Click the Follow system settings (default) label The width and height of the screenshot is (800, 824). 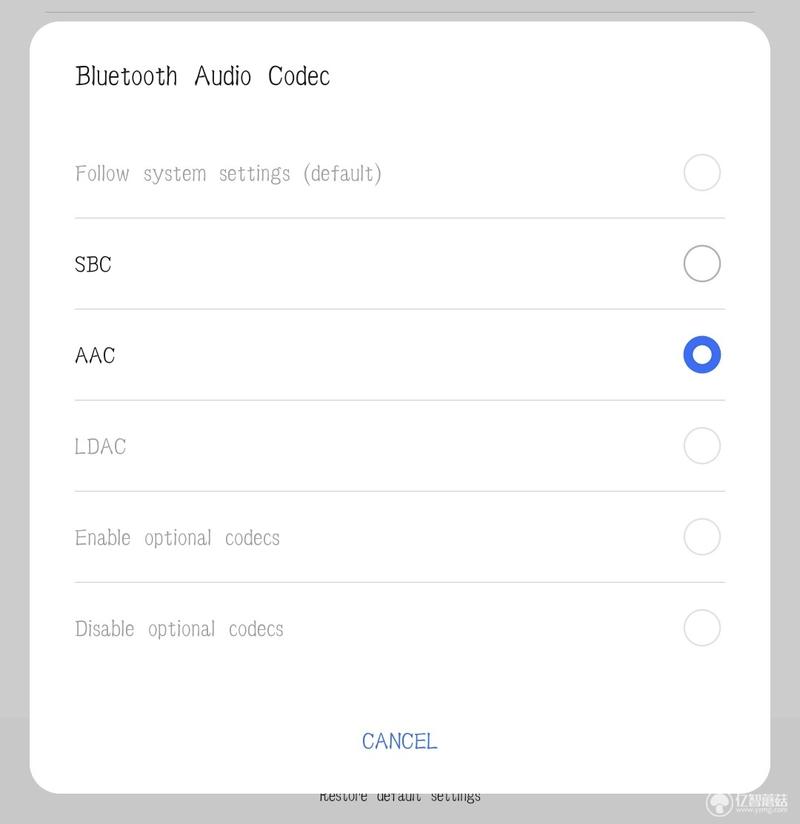(x=228, y=173)
